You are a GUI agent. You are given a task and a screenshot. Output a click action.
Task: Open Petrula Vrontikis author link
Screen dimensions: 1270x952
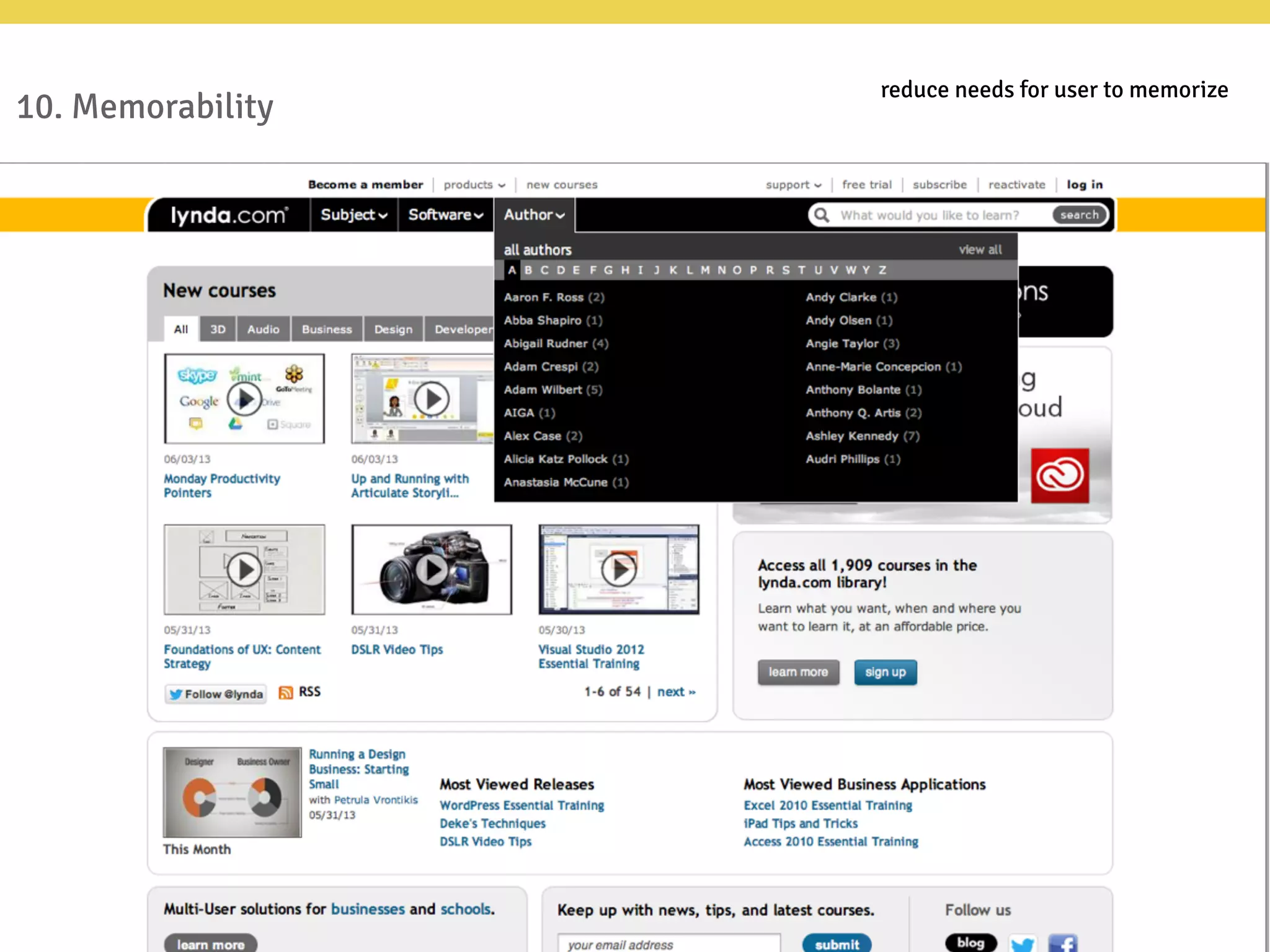click(x=376, y=800)
